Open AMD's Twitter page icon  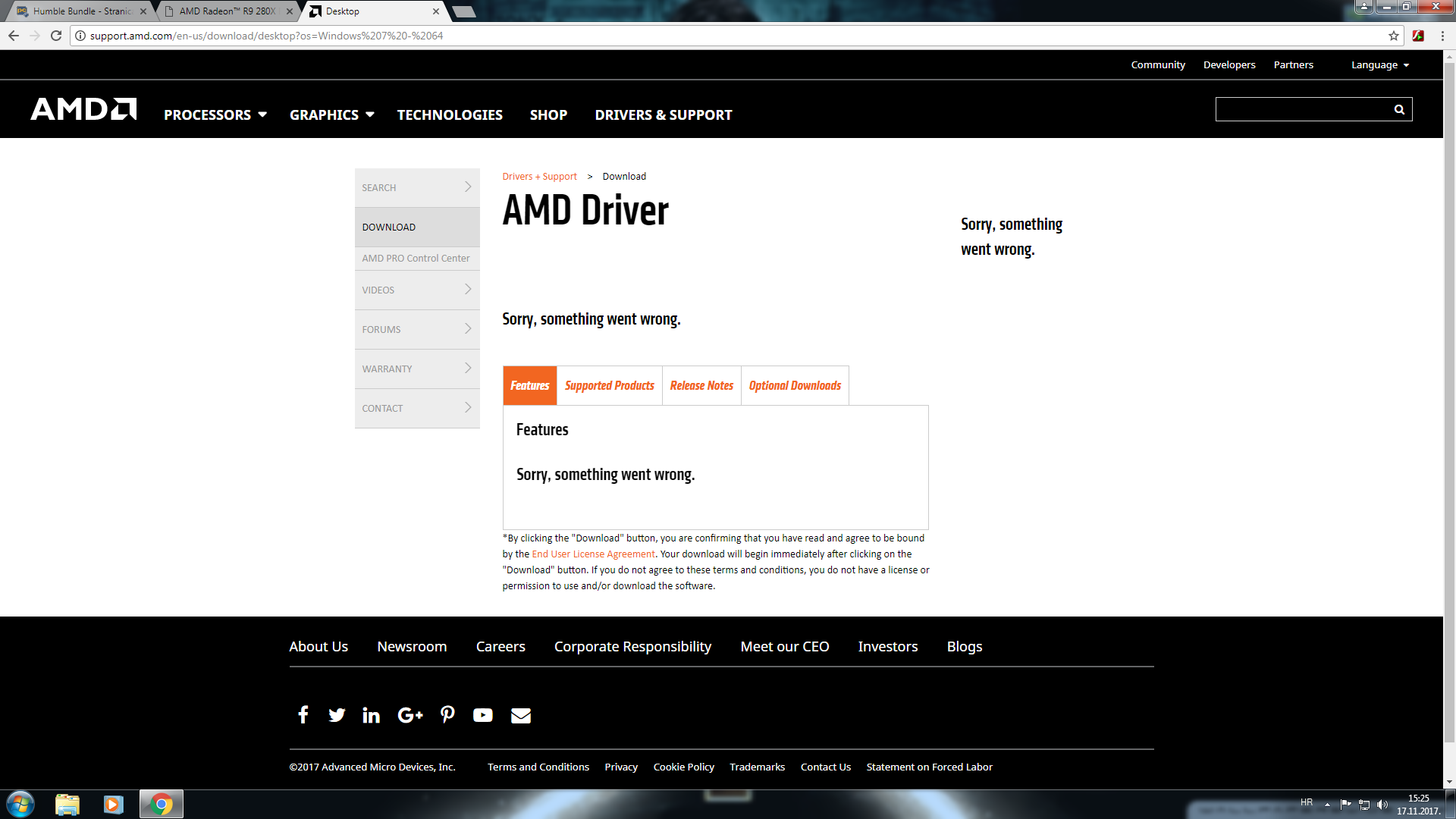click(337, 715)
